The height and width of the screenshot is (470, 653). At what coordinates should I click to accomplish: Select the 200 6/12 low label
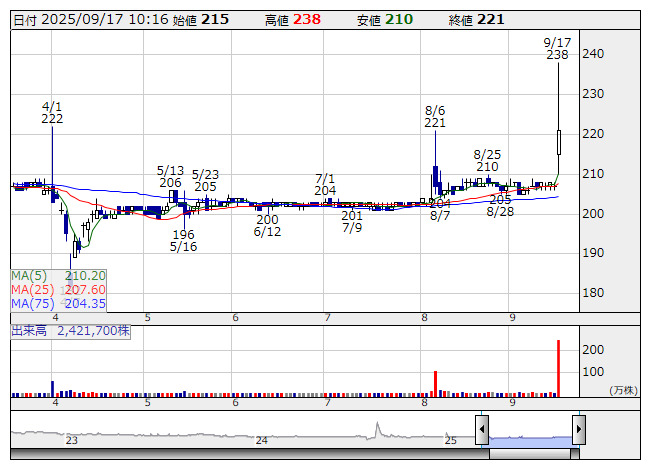click(267, 226)
